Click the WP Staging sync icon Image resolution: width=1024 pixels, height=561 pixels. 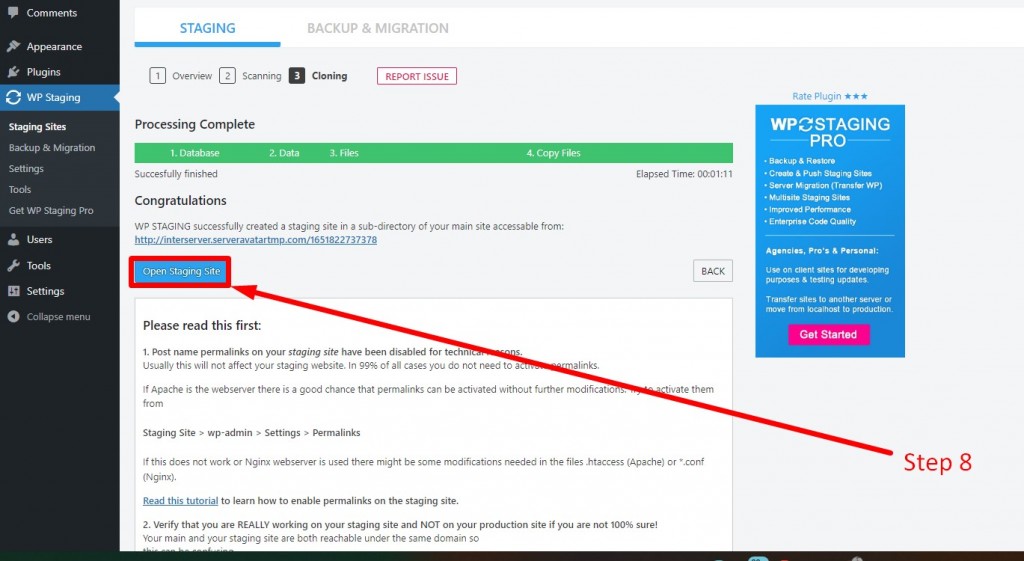[13, 97]
